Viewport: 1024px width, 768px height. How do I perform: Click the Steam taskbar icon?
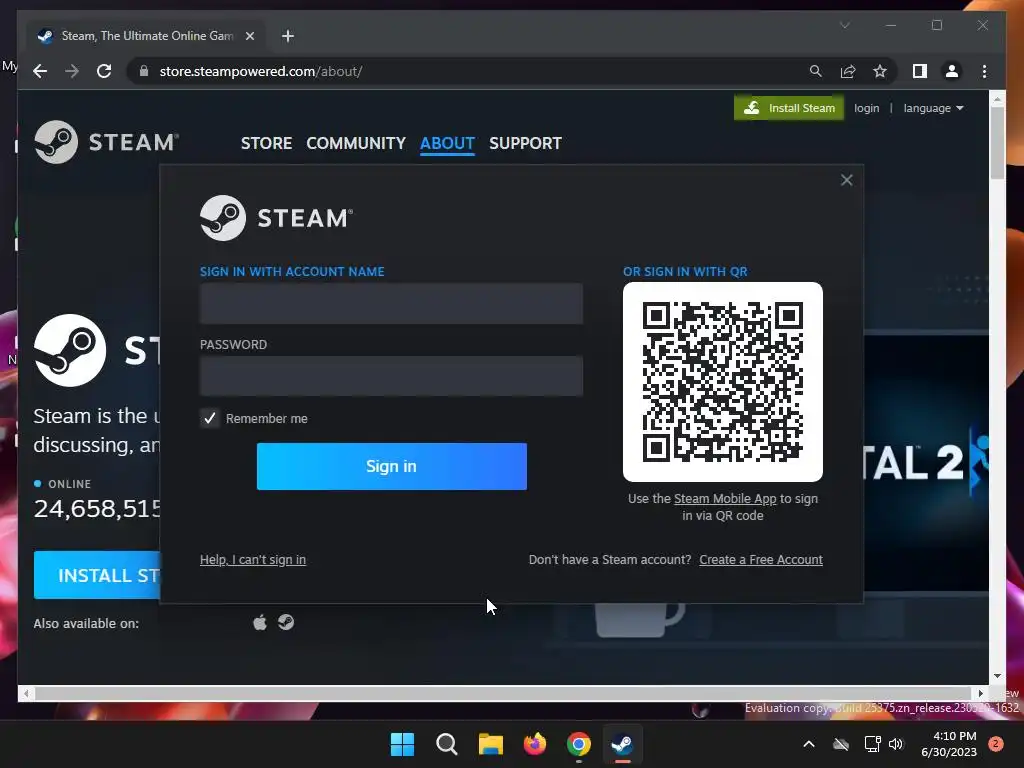(x=622, y=744)
